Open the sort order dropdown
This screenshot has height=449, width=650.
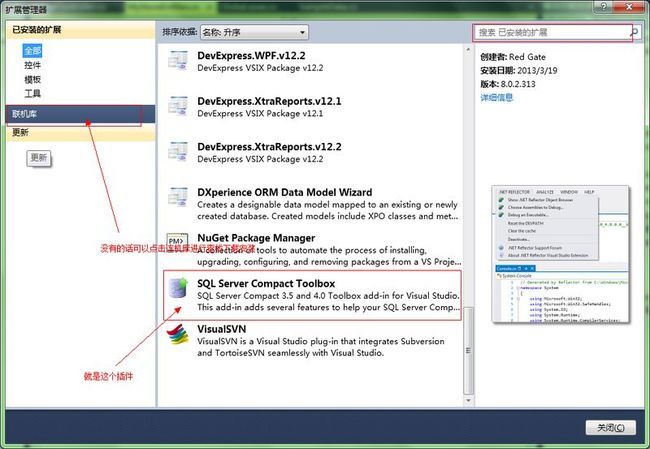[x=254, y=32]
